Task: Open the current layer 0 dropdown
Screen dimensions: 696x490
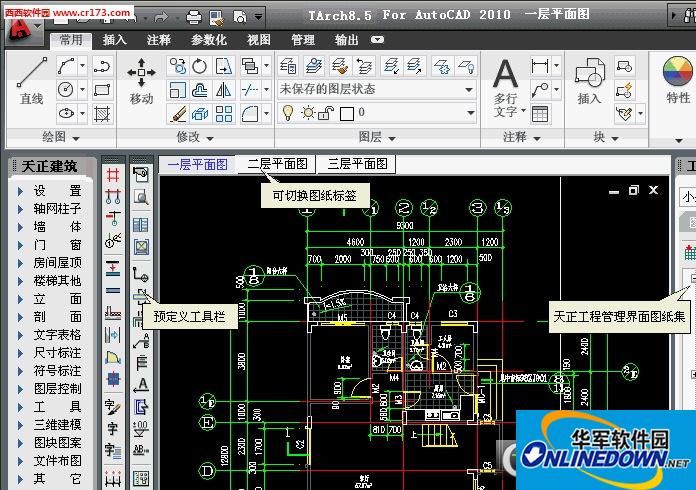Action: point(376,113)
